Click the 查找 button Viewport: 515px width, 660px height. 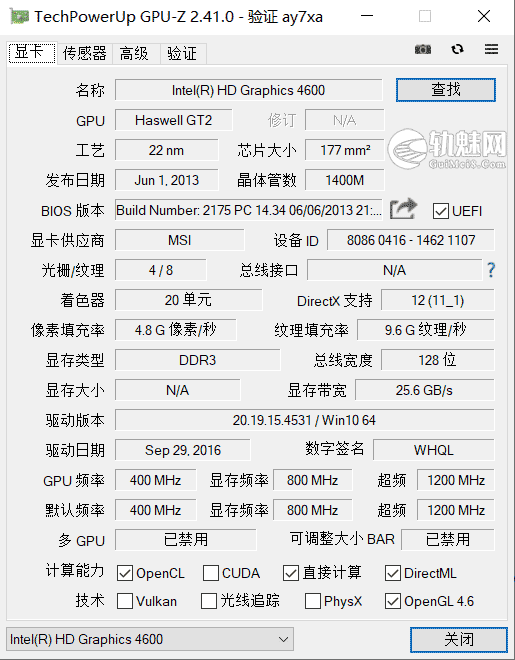pyautogui.click(x=446, y=90)
